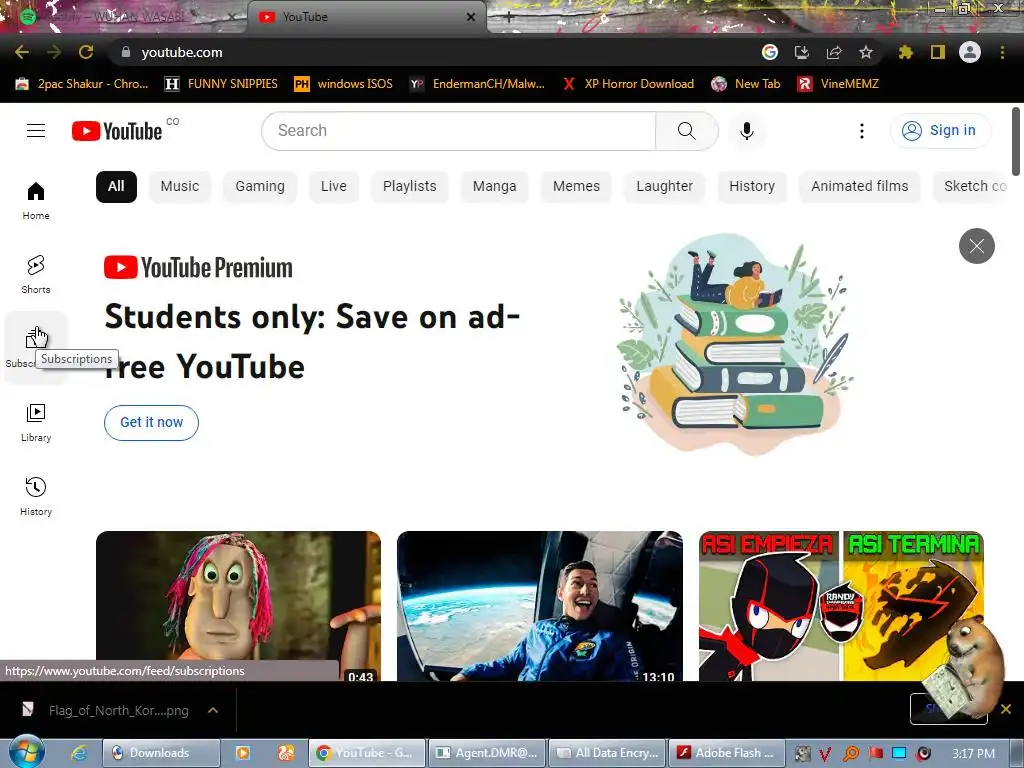This screenshot has width=1024, height=768.
Task: Play the astronaut in space video thumbnail
Action: tap(540, 606)
